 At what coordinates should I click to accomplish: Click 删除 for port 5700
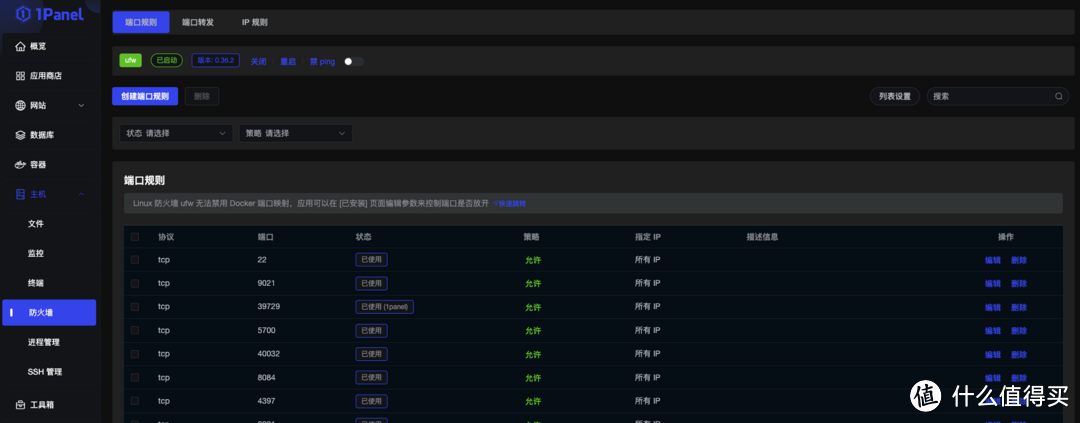coord(1019,331)
